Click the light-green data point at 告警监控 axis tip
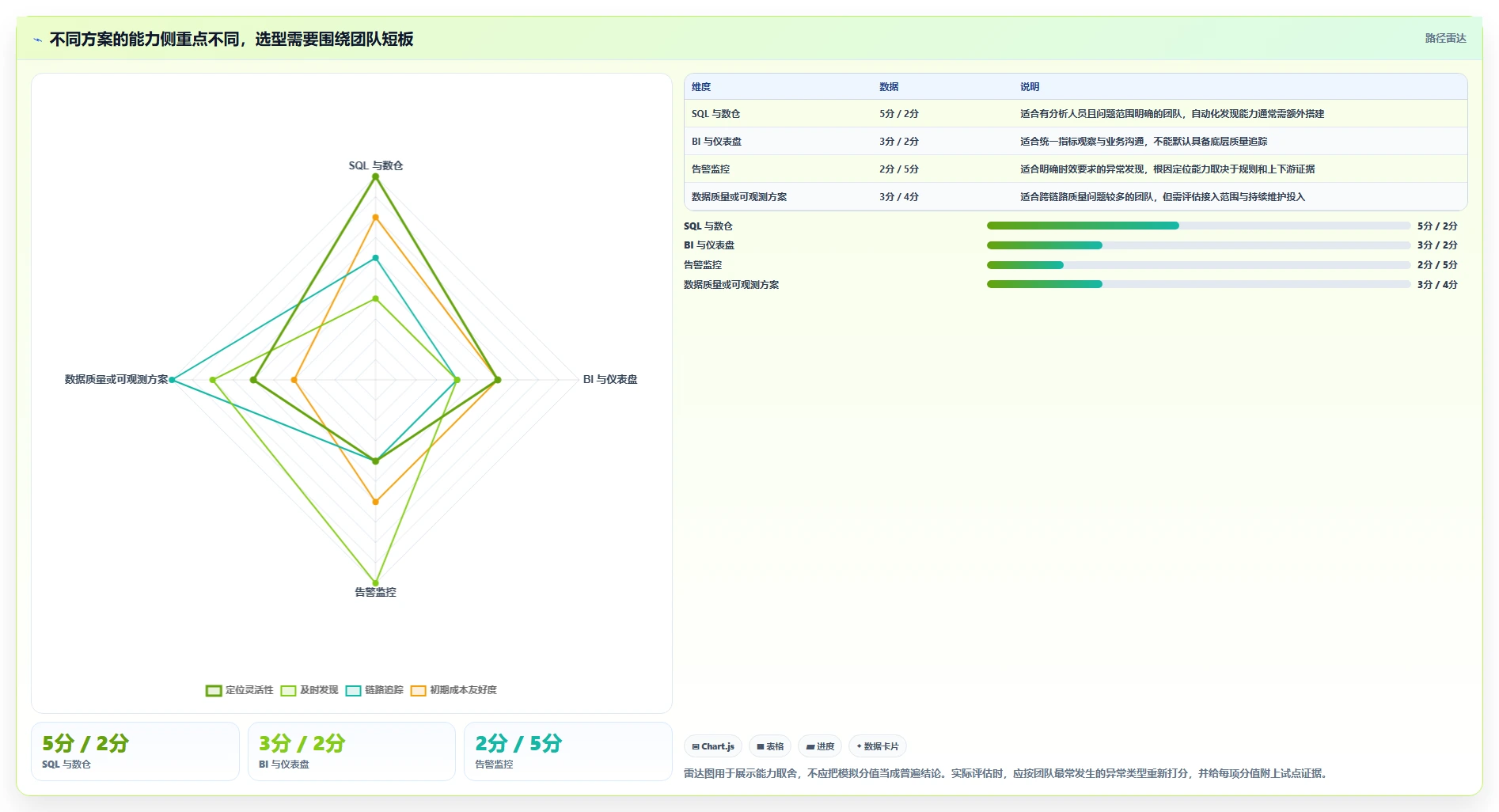This screenshot has height=812, width=1499. [375, 583]
